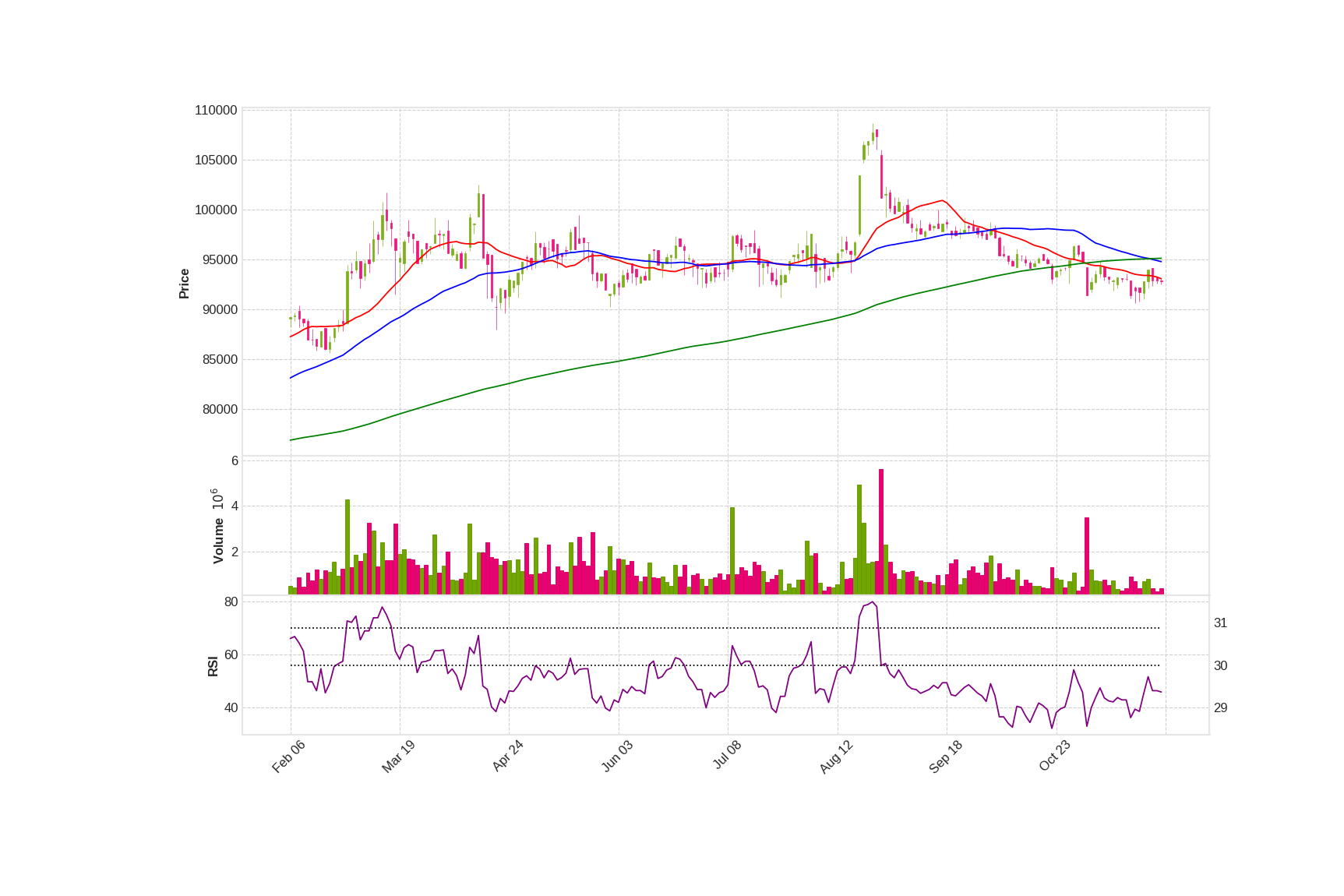
Task: Click the 110000 price axis label
Action: 216,111
